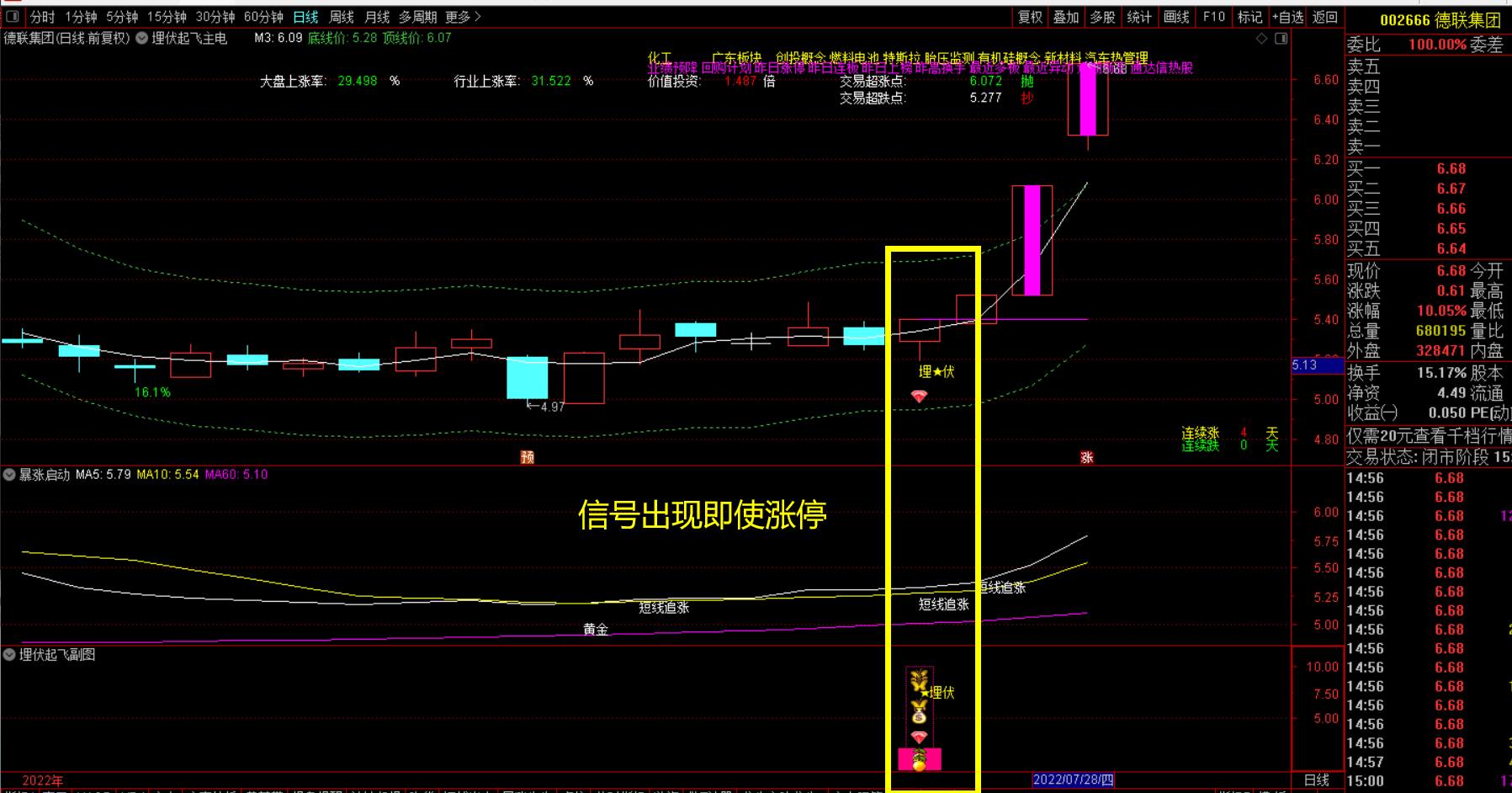
Task: Click the orange 预 marker icon
Action: click(528, 457)
